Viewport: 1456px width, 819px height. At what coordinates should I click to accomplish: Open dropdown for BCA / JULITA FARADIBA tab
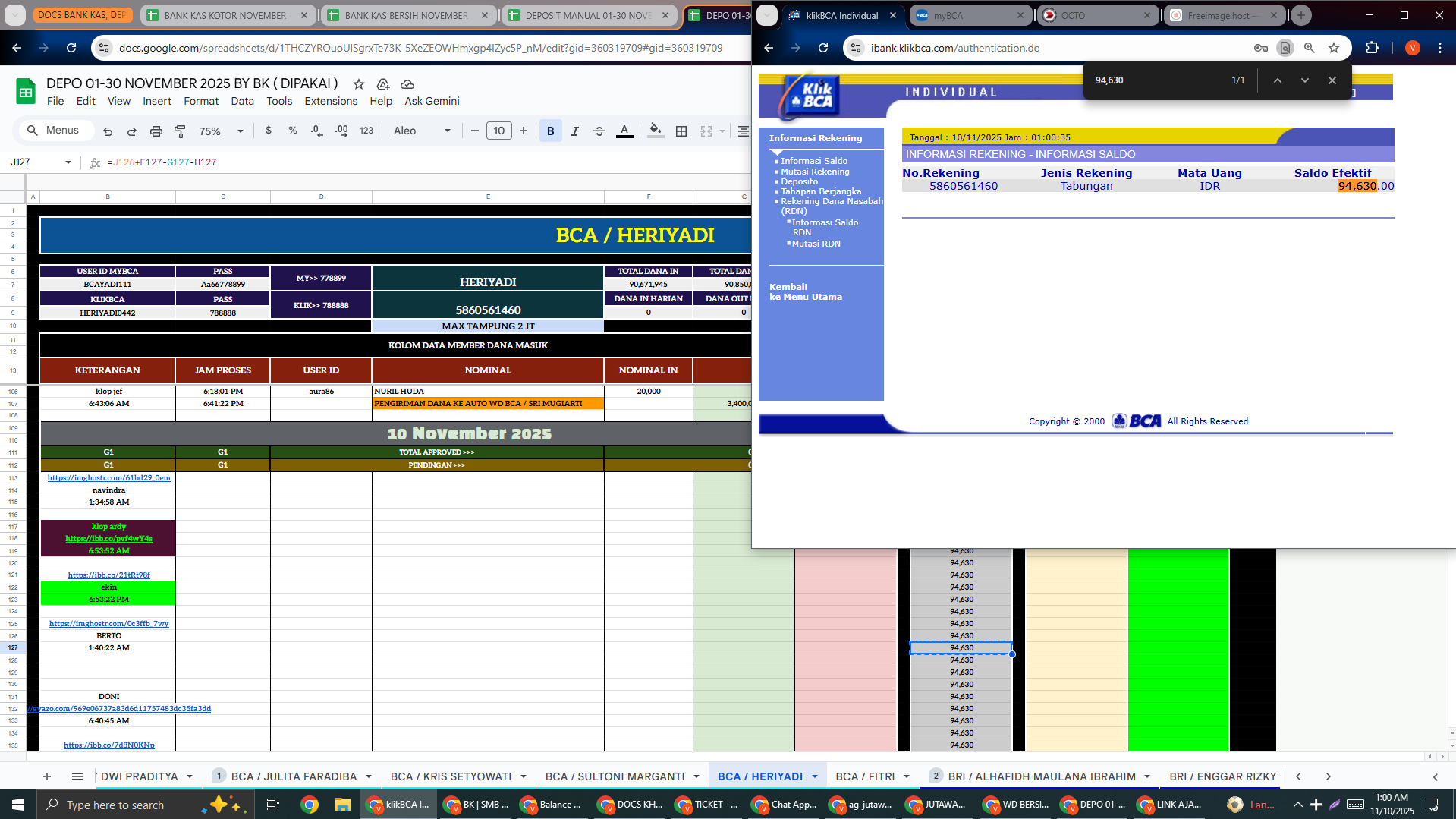click(369, 776)
